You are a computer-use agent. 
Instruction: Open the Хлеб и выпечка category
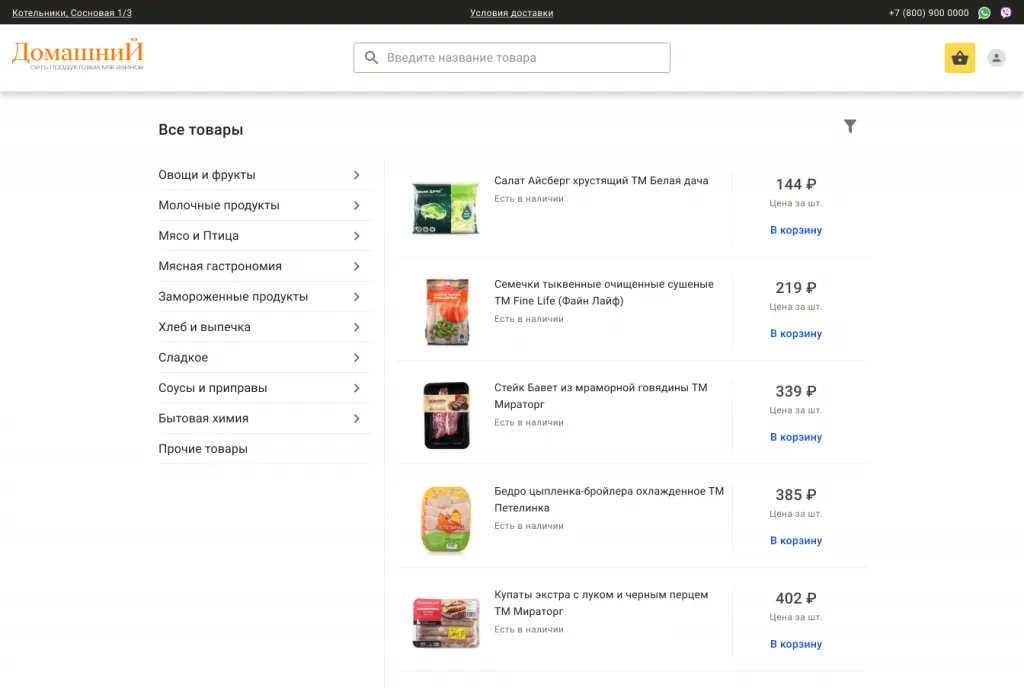pyautogui.click(x=204, y=327)
